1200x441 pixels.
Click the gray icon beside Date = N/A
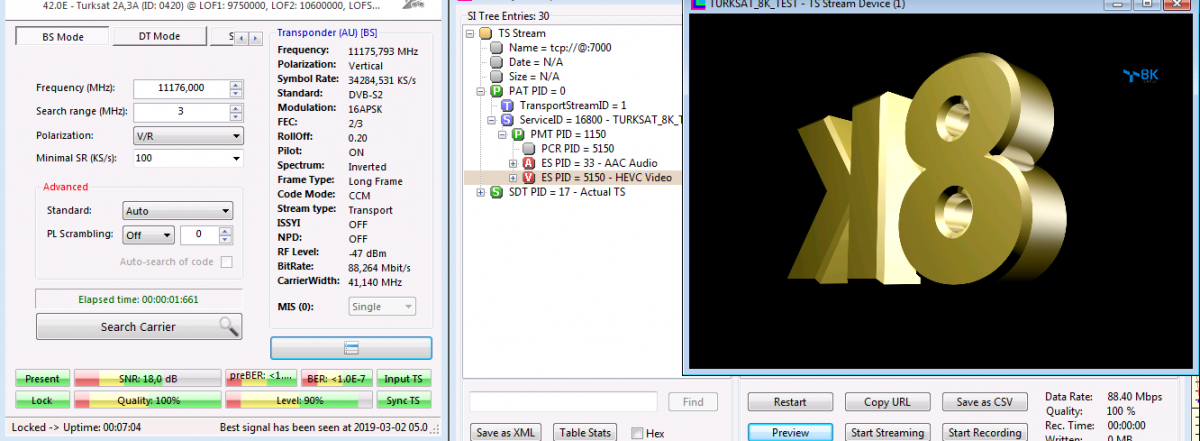pyautogui.click(x=497, y=62)
